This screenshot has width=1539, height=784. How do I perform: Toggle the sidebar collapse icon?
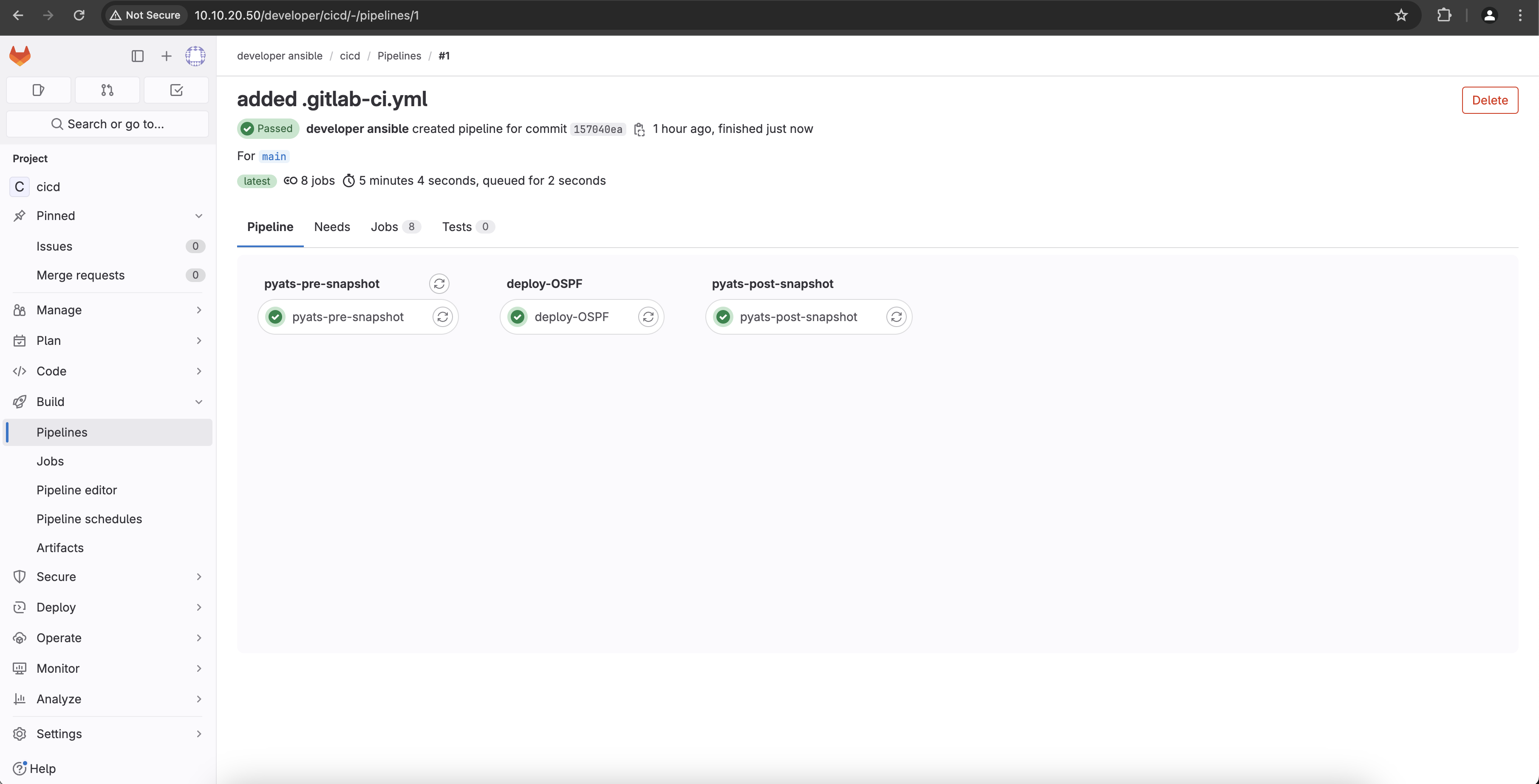pyautogui.click(x=137, y=56)
